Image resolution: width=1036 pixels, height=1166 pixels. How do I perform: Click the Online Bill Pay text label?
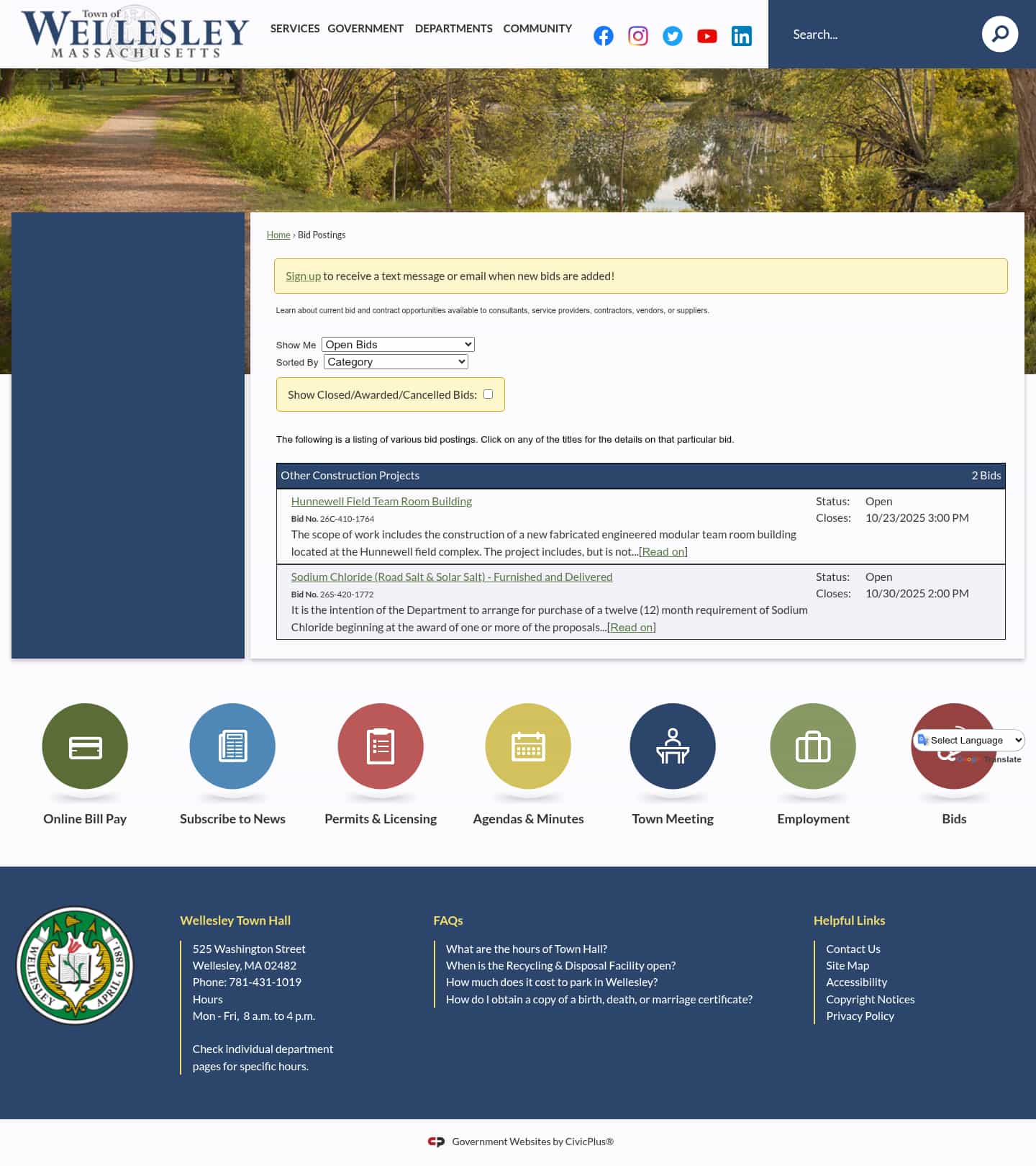85,819
